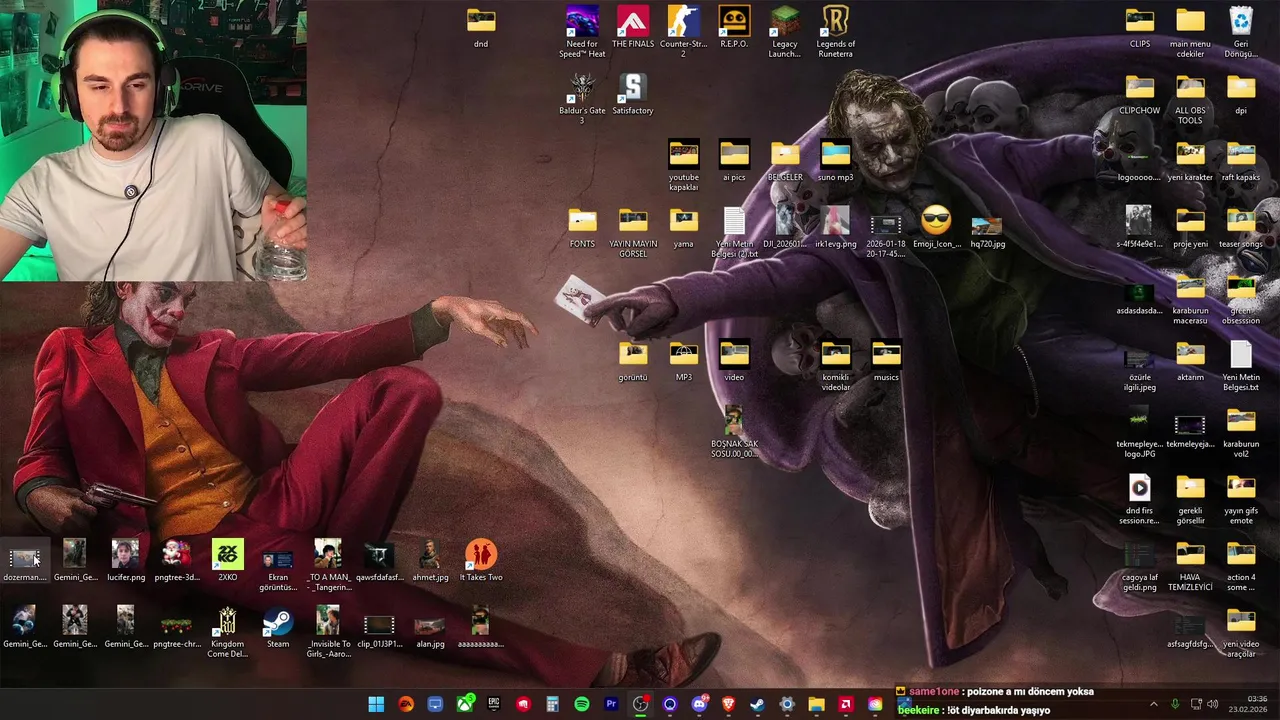Select the ahmet.jpg image
The width and height of the screenshot is (1280, 720).
tap(430, 560)
